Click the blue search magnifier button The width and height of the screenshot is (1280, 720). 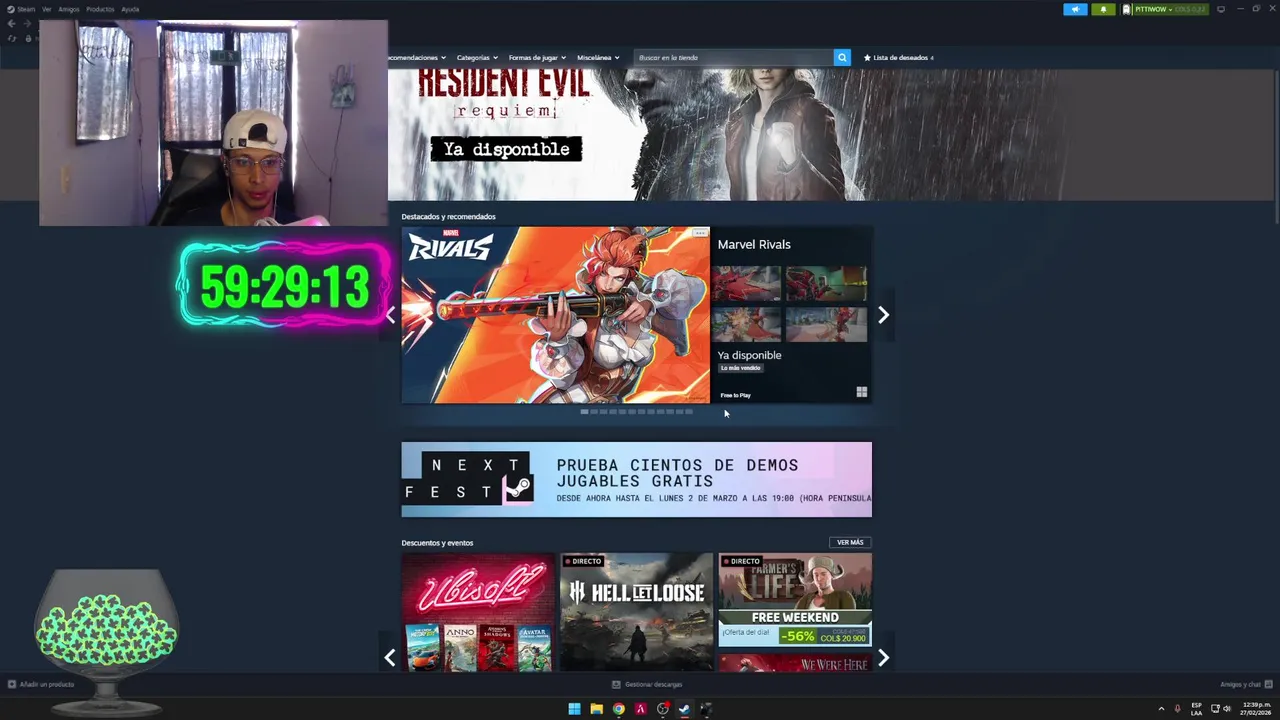tap(842, 58)
